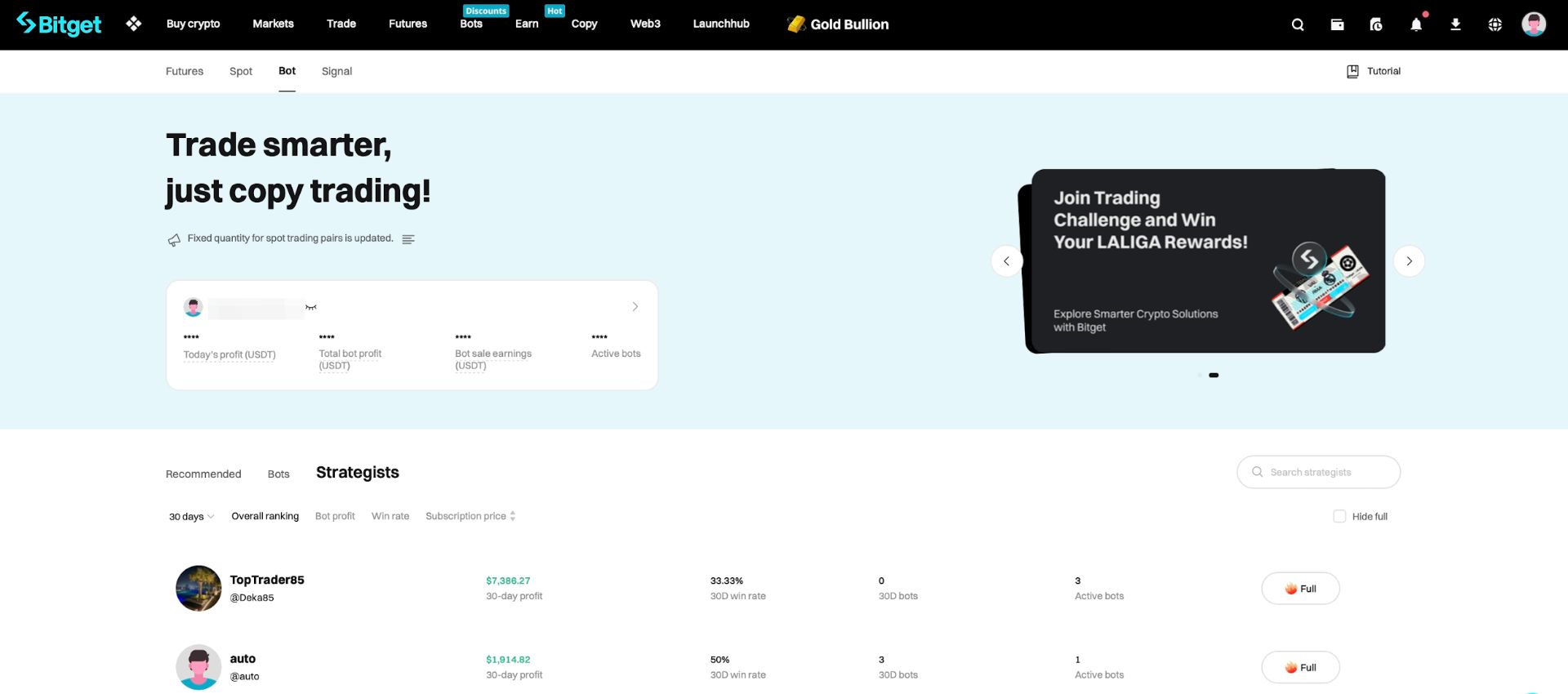The image size is (1568, 694).
Task: Click the download app icon
Action: pyautogui.click(x=1455, y=24)
